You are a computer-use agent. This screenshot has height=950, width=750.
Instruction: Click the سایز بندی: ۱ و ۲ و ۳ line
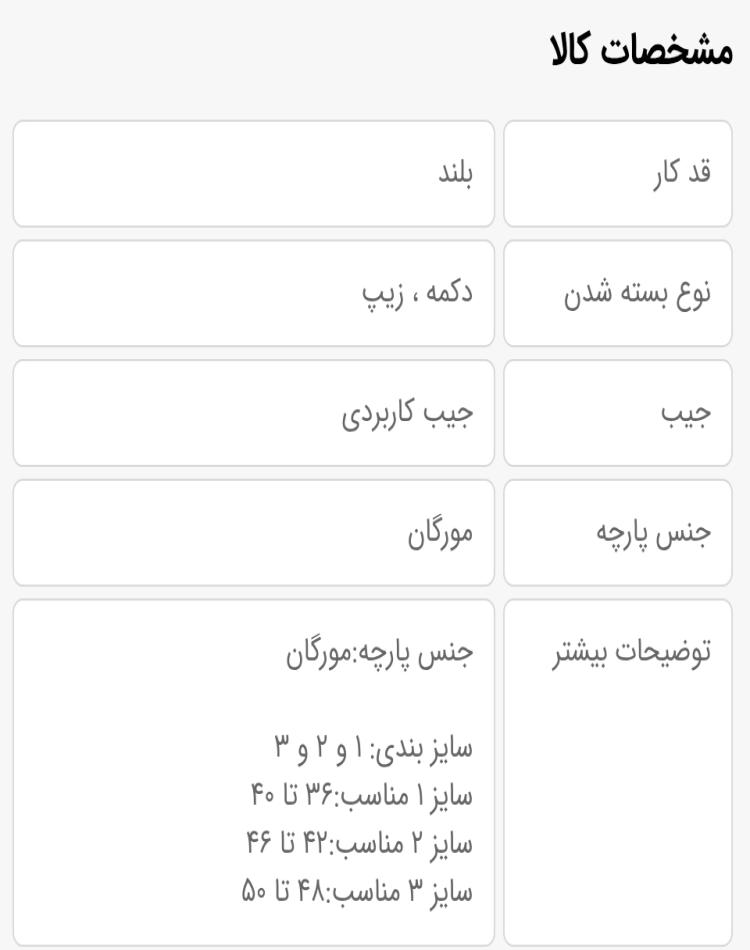[373, 749]
